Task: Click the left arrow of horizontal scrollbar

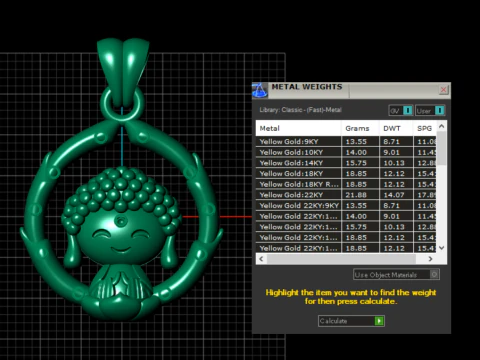Action: [x=261, y=259]
